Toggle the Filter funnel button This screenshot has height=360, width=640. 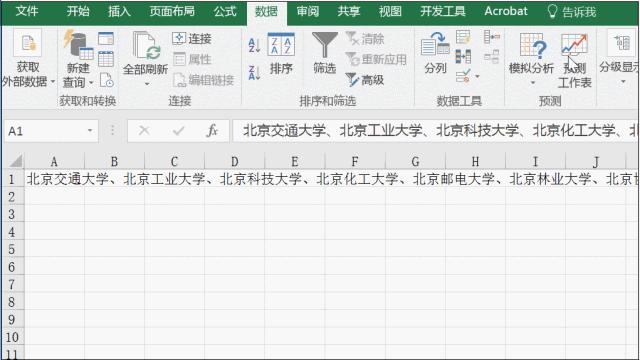[324, 53]
